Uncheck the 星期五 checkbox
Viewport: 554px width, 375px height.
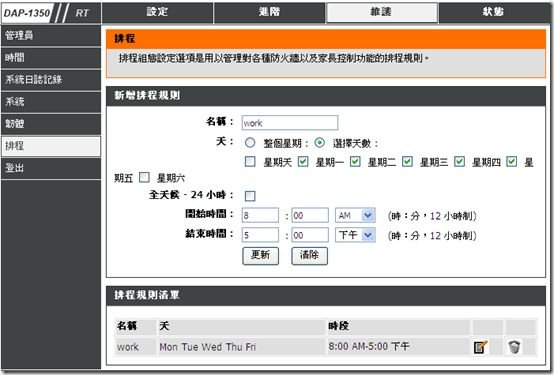(x=511, y=162)
